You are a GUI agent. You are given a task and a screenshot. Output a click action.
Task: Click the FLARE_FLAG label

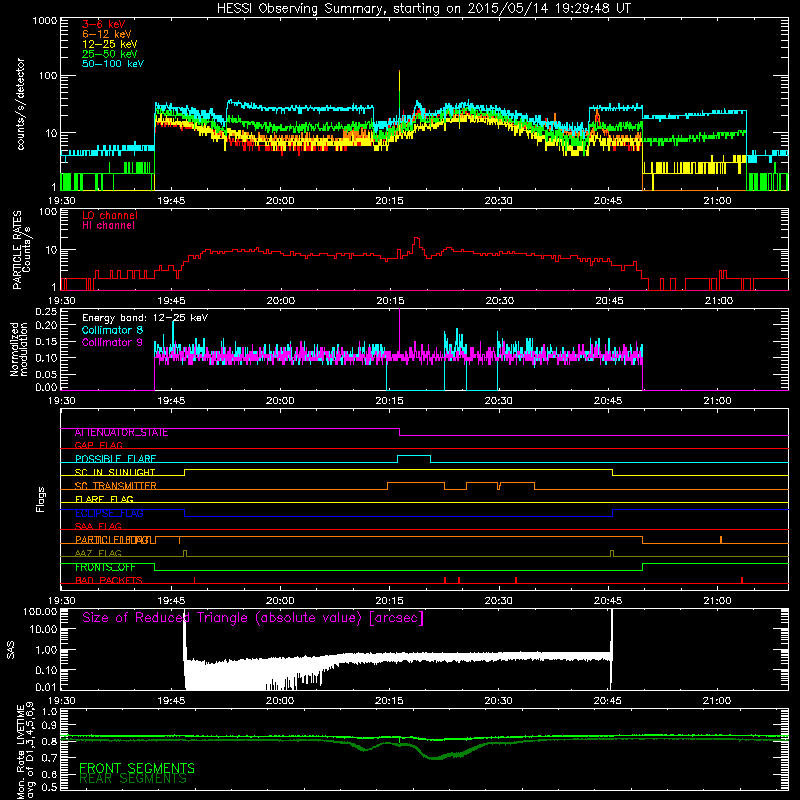pos(104,499)
